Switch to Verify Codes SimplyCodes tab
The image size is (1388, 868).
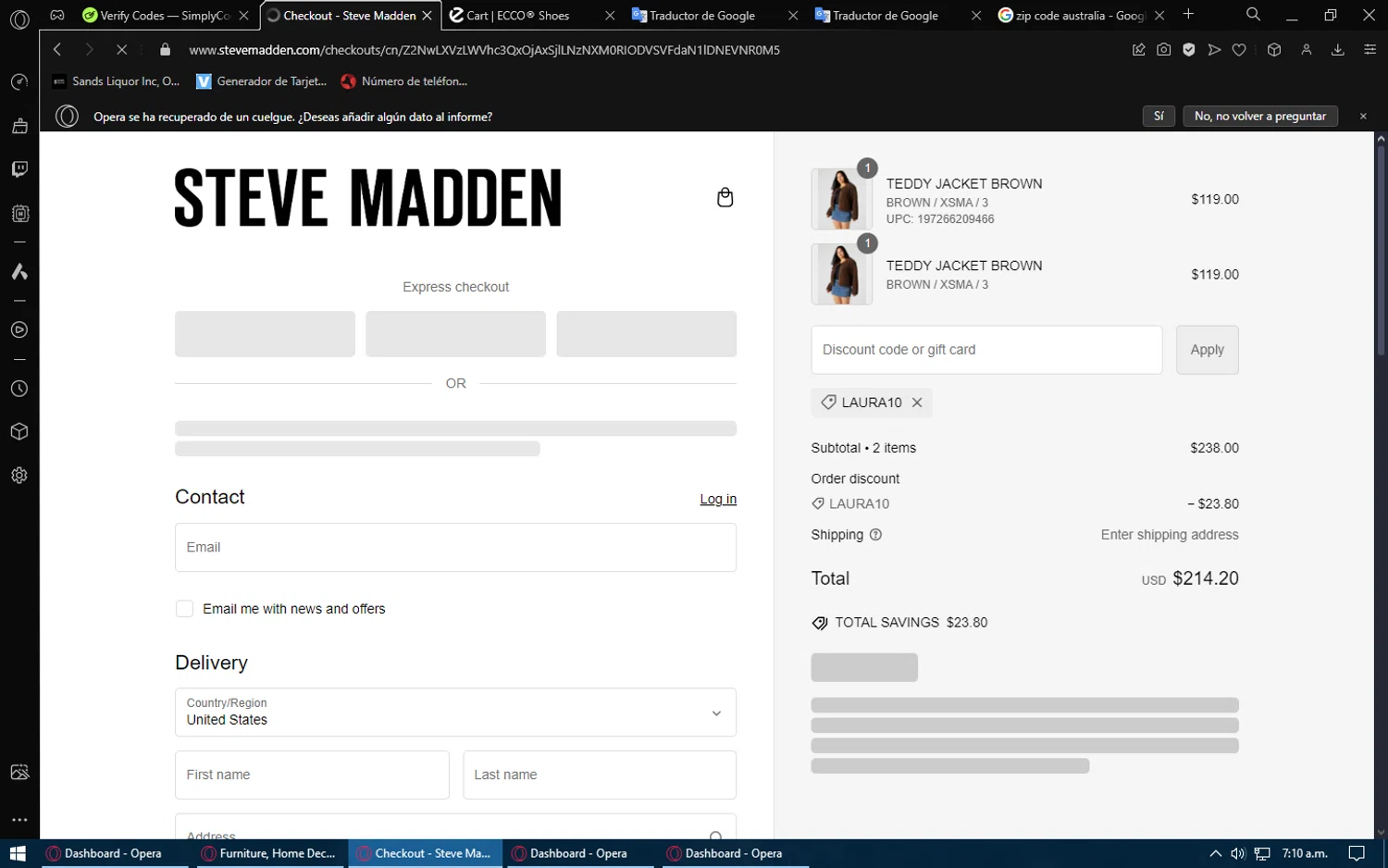coord(166,16)
